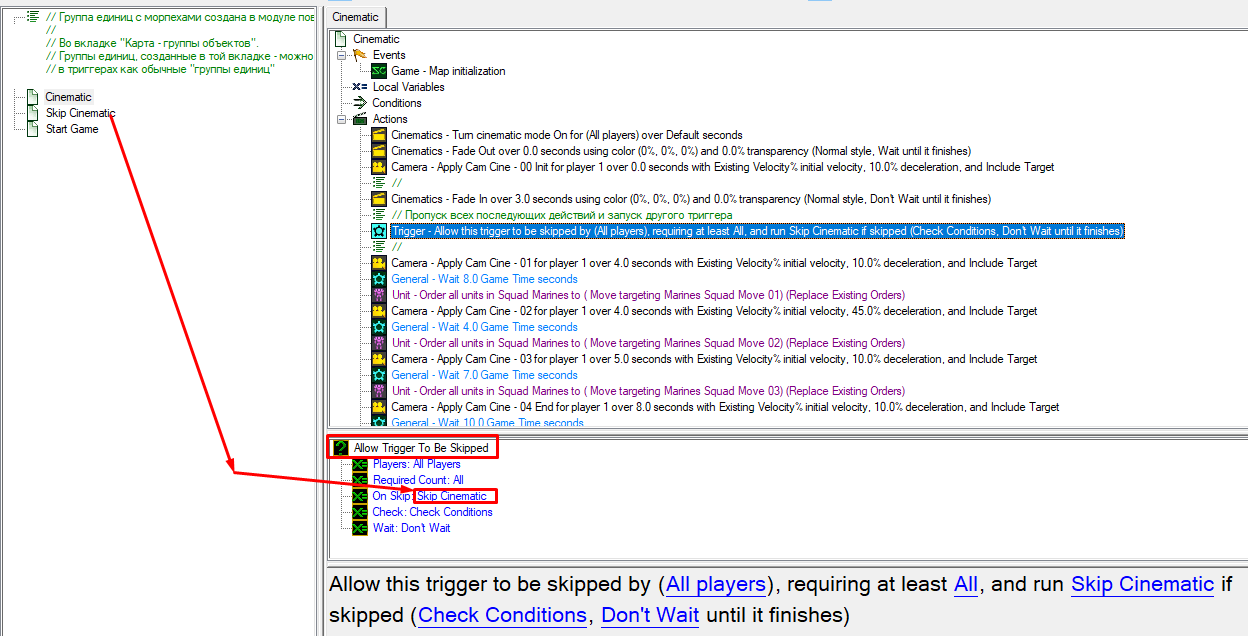The width and height of the screenshot is (1248, 636).
Task: Select the Cinematic trigger in left list
Action: [68, 97]
